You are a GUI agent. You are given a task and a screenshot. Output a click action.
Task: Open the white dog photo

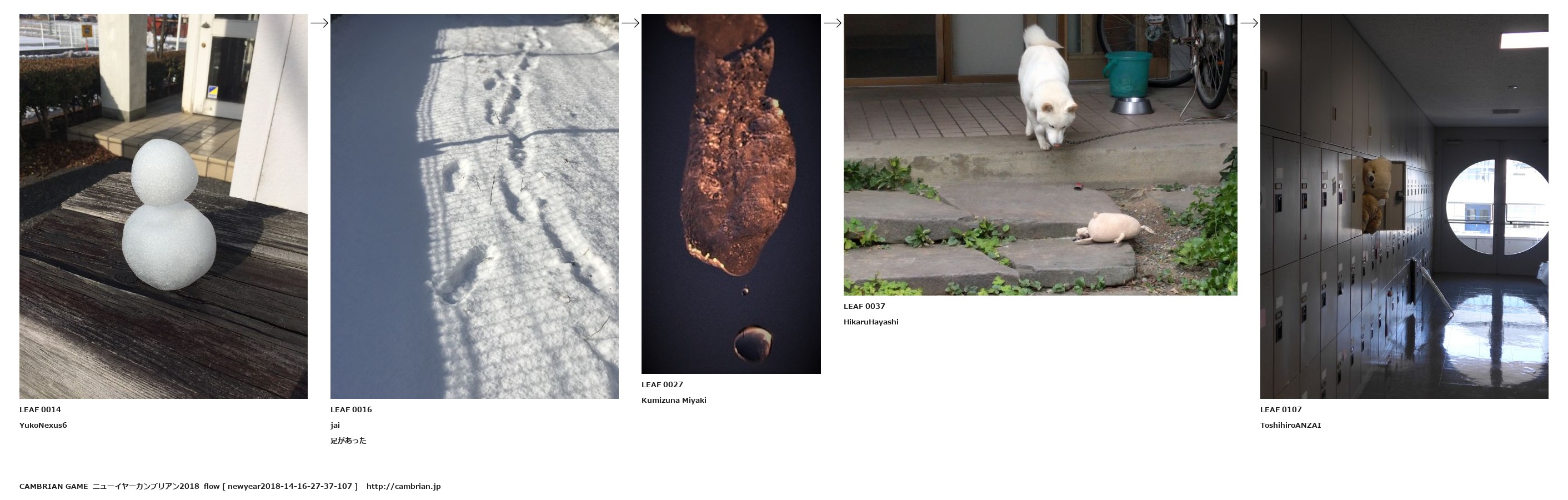pyautogui.click(x=1040, y=154)
